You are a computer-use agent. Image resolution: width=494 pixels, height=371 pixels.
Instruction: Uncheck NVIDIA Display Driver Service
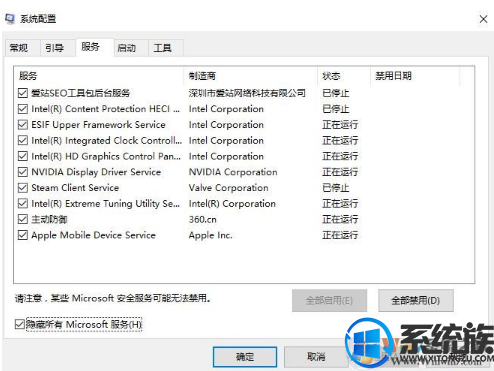(x=23, y=172)
